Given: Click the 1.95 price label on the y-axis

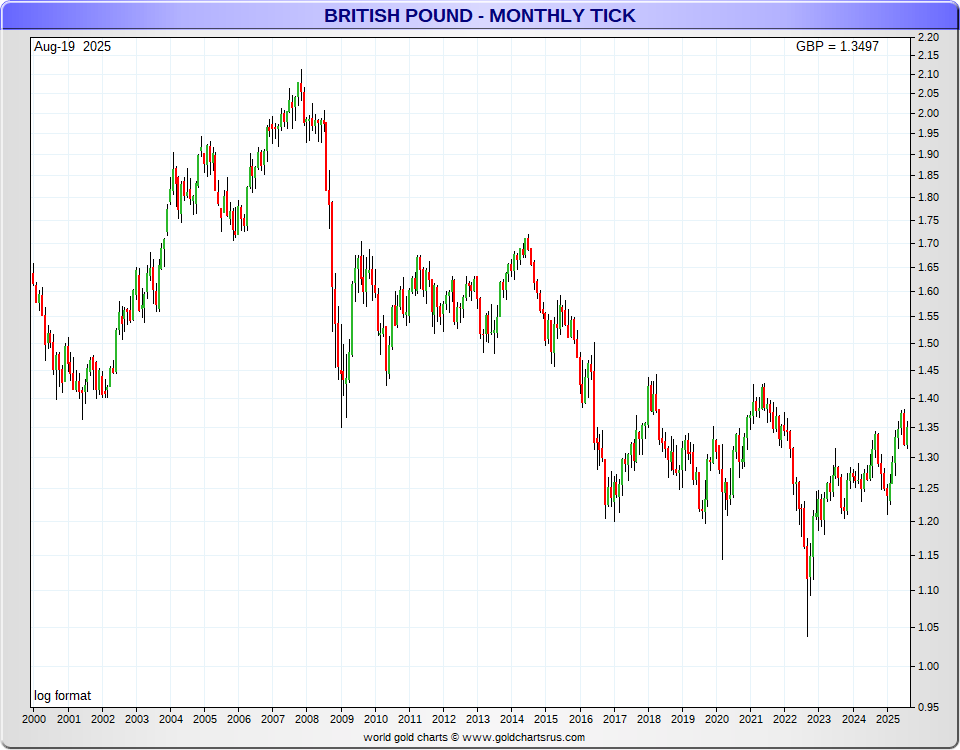Looking at the screenshot, I should pyautogui.click(x=929, y=133).
